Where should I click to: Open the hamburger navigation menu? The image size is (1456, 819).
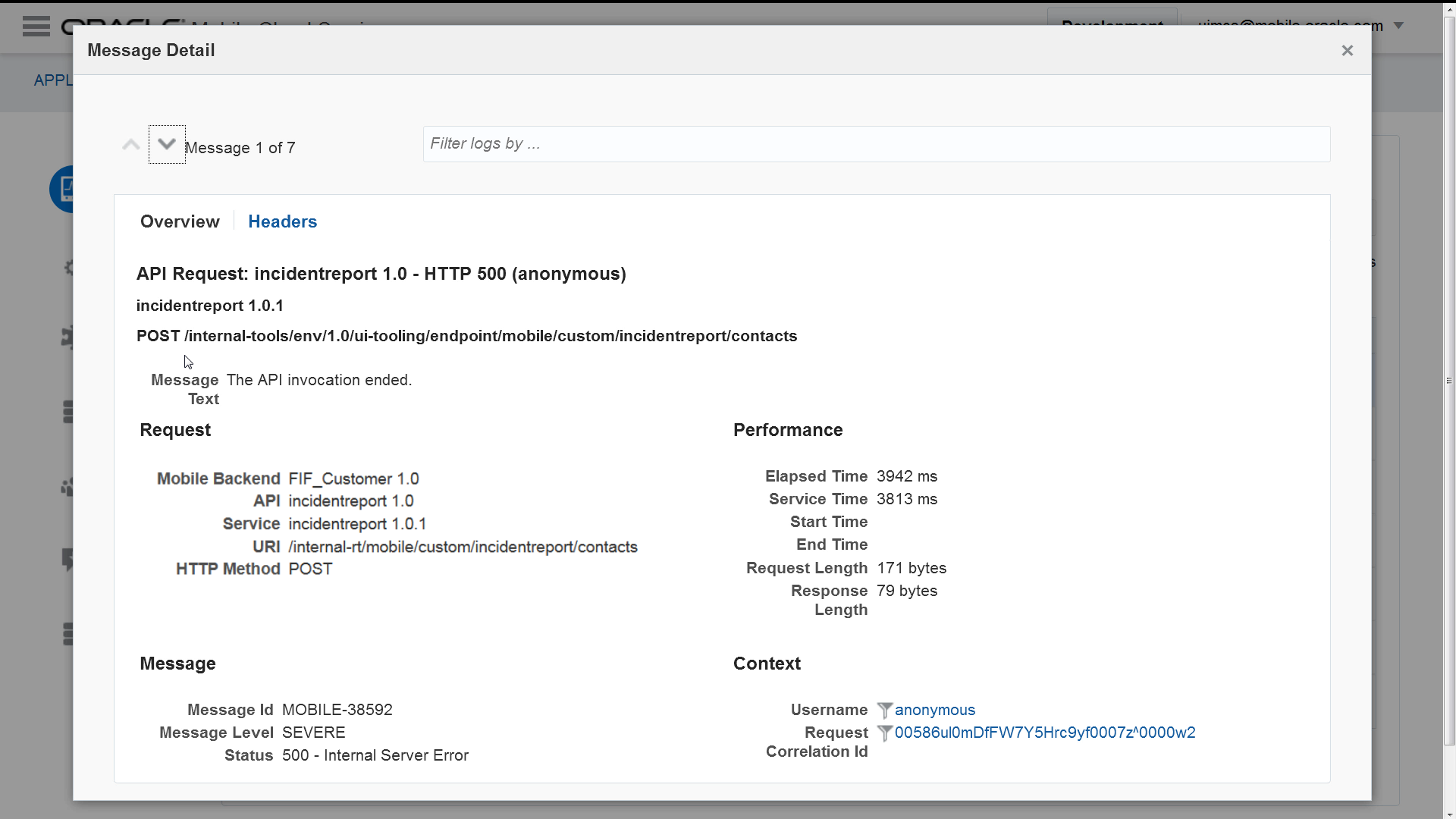tap(36, 26)
